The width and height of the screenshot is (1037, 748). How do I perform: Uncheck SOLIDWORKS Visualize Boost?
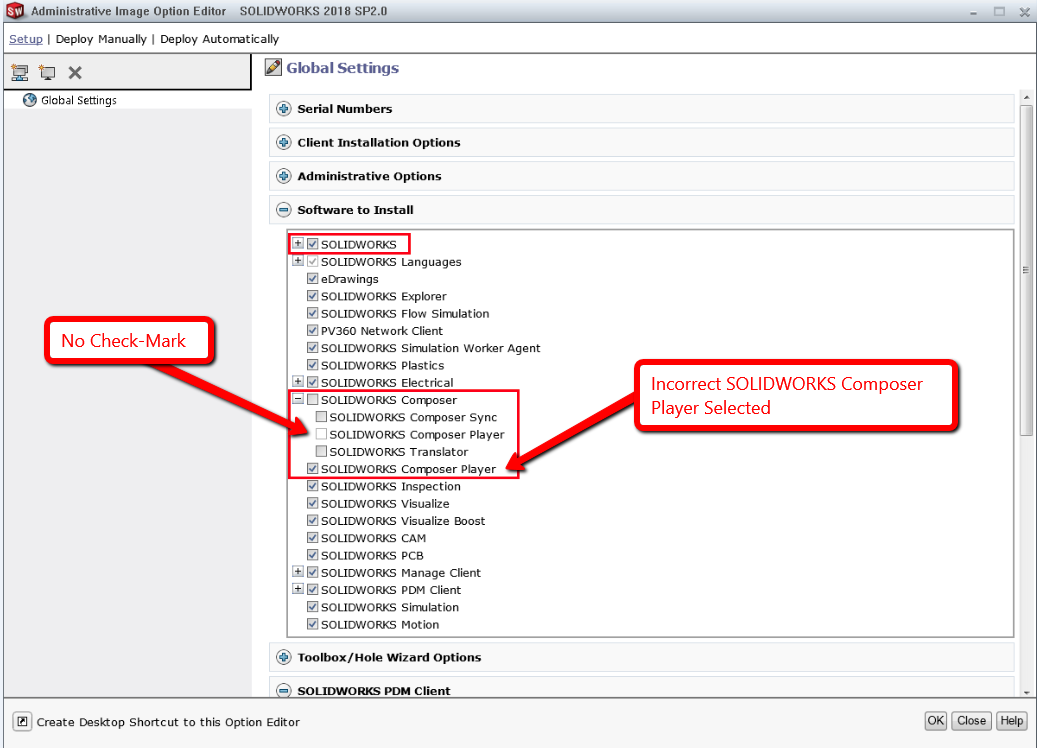tap(313, 520)
